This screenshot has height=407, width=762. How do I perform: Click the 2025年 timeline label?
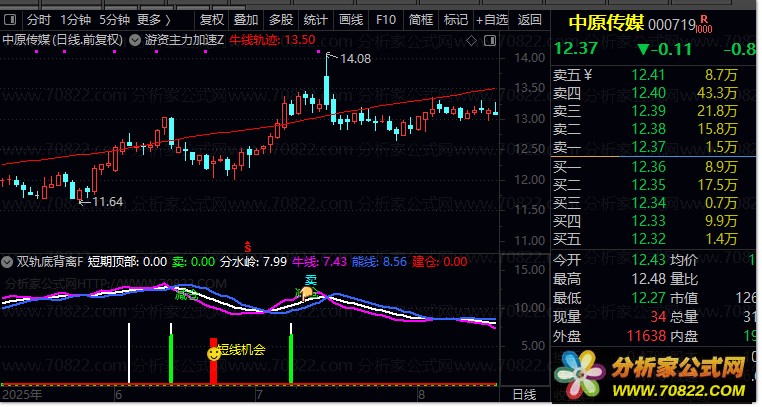[x=22, y=395]
